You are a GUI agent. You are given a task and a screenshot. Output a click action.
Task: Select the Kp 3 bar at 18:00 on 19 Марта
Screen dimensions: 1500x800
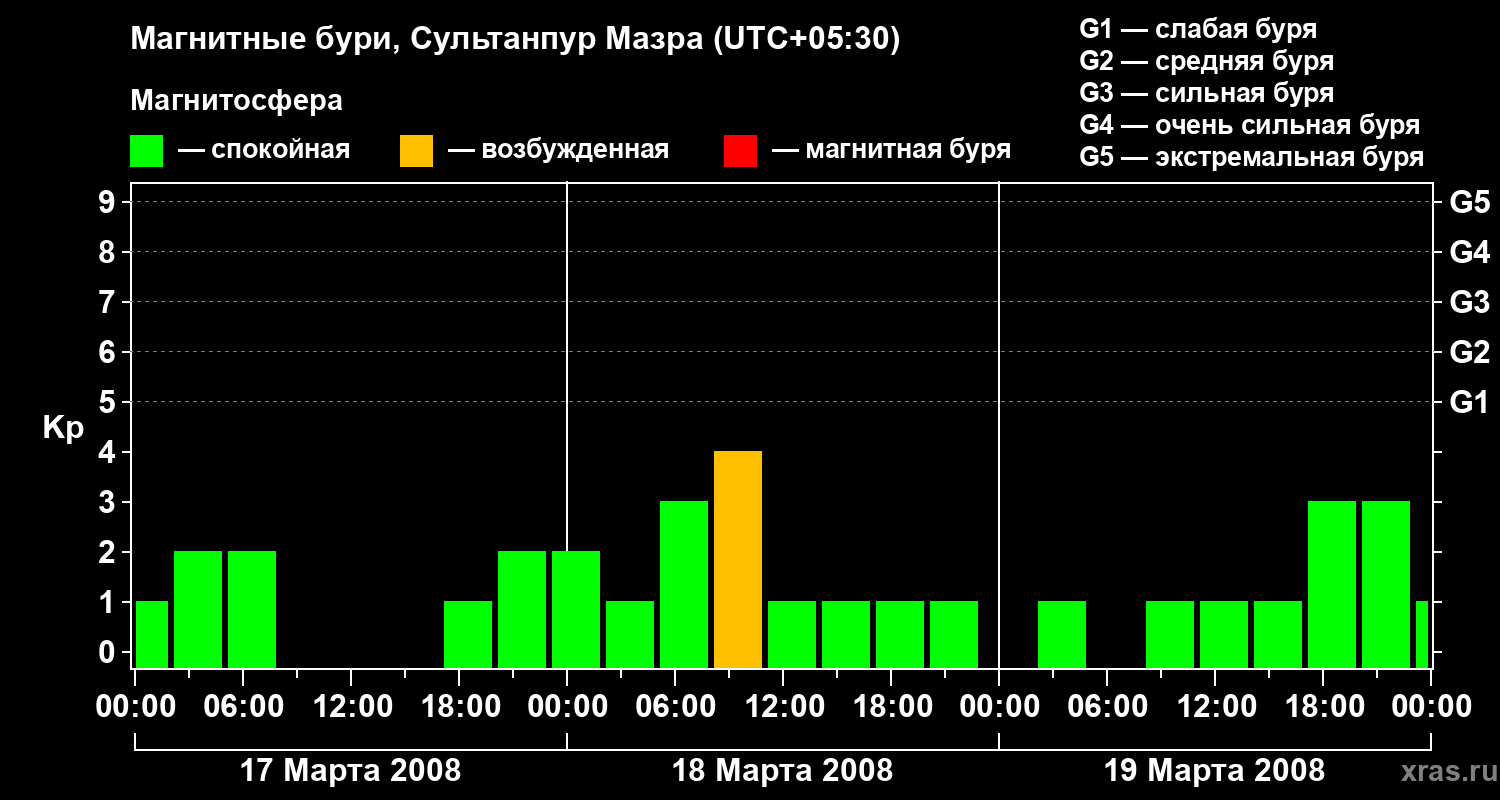pyautogui.click(x=1332, y=584)
